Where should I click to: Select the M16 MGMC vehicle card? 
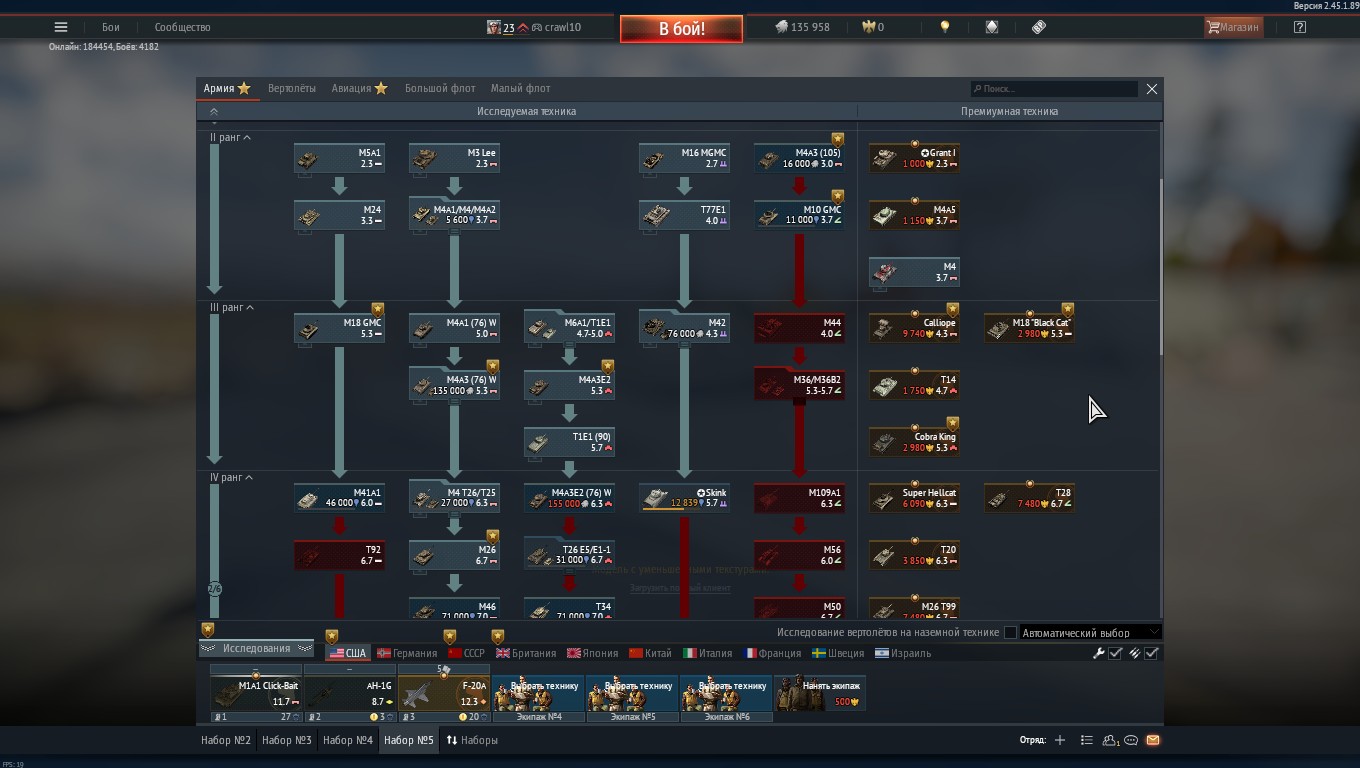684,158
